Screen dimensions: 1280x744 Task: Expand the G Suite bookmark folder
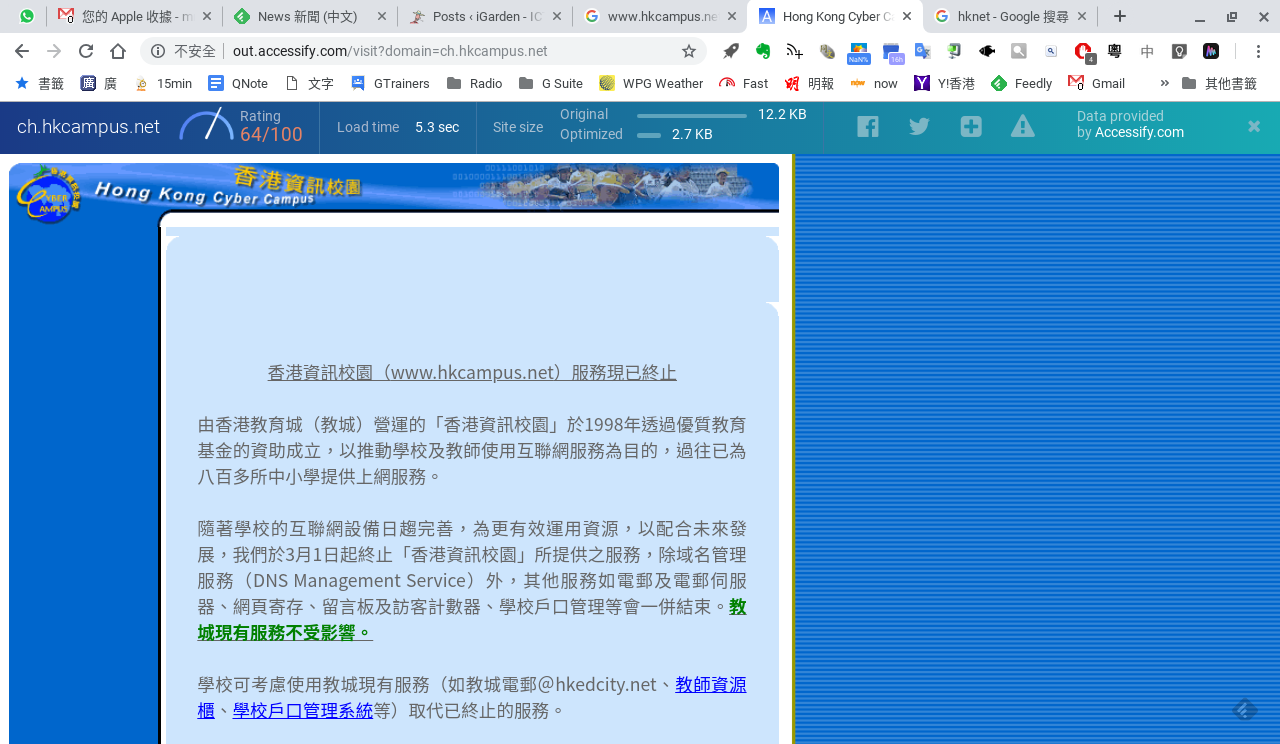pyautogui.click(x=550, y=83)
